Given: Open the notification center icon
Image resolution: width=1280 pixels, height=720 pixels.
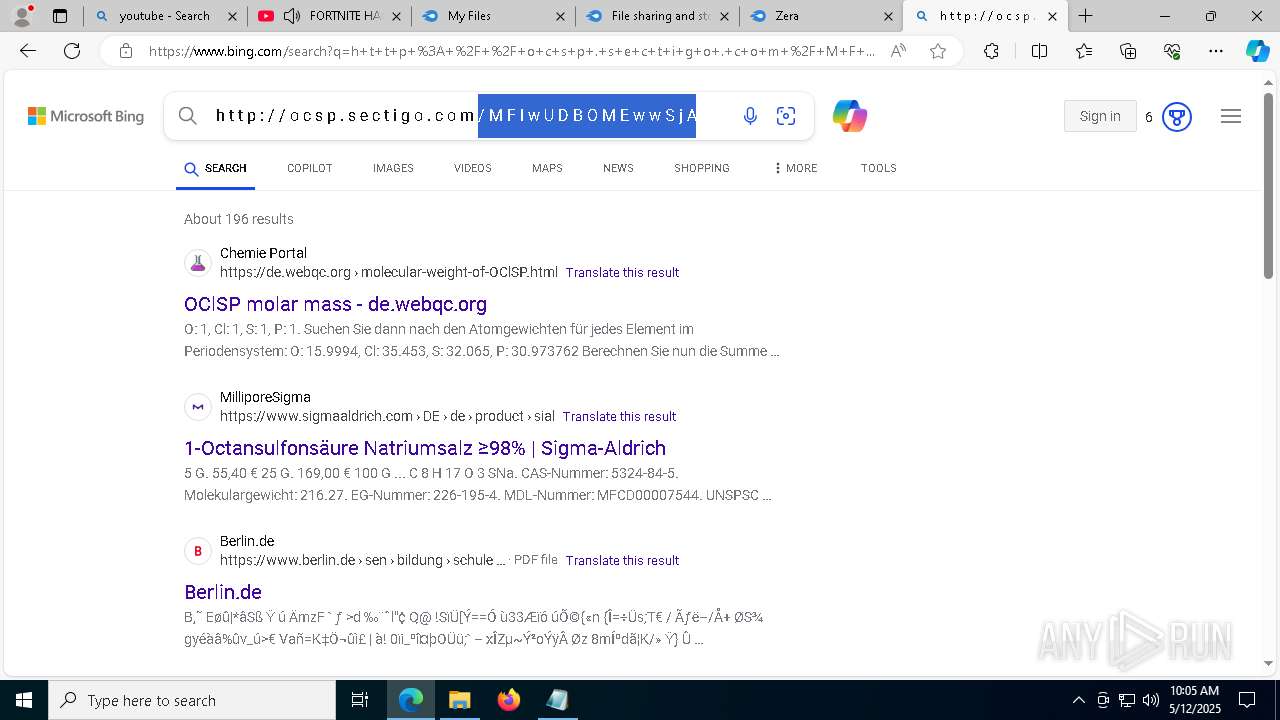Looking at the screenshot, I should point(1247,700).
